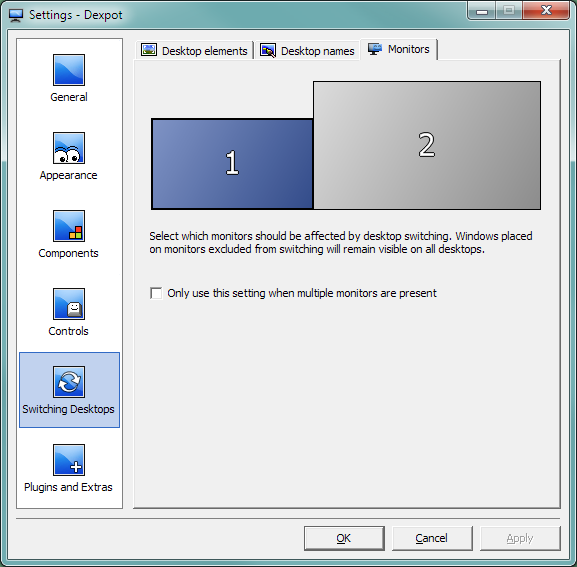This screenshot has width=577, height=567.
Task: Switch to the Desktop elements tab
Action: click(194, 50)
